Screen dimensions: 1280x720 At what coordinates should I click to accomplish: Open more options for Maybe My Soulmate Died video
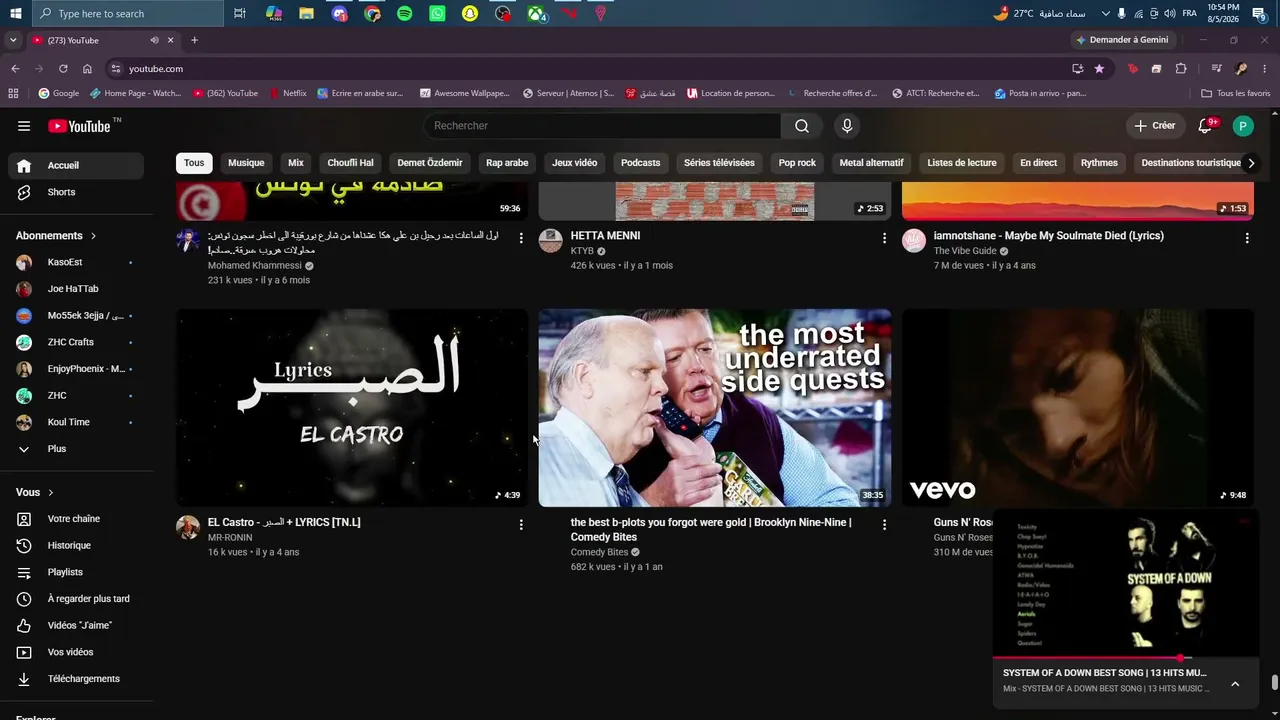coord(1247,238)
